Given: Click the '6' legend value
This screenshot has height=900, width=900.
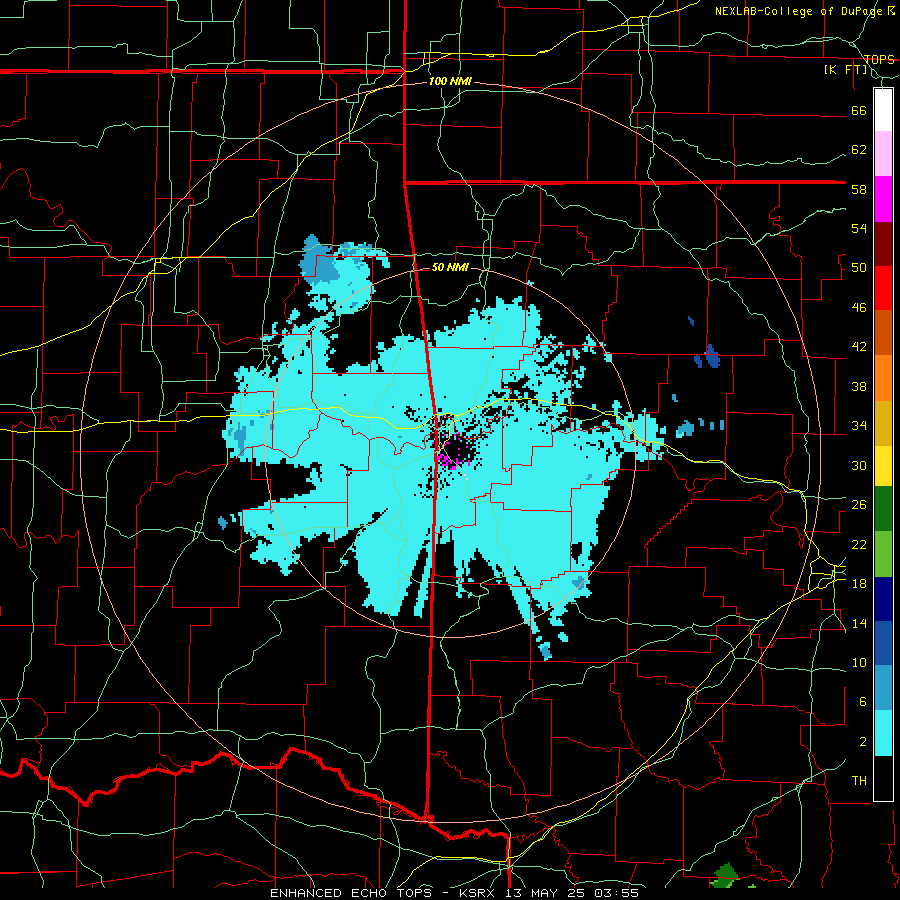Looking at the screenshot, I should click(863, 702).
